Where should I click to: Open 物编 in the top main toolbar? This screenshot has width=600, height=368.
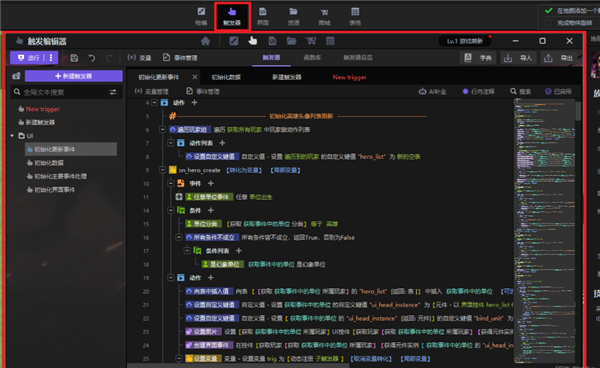tap(201, 16)
